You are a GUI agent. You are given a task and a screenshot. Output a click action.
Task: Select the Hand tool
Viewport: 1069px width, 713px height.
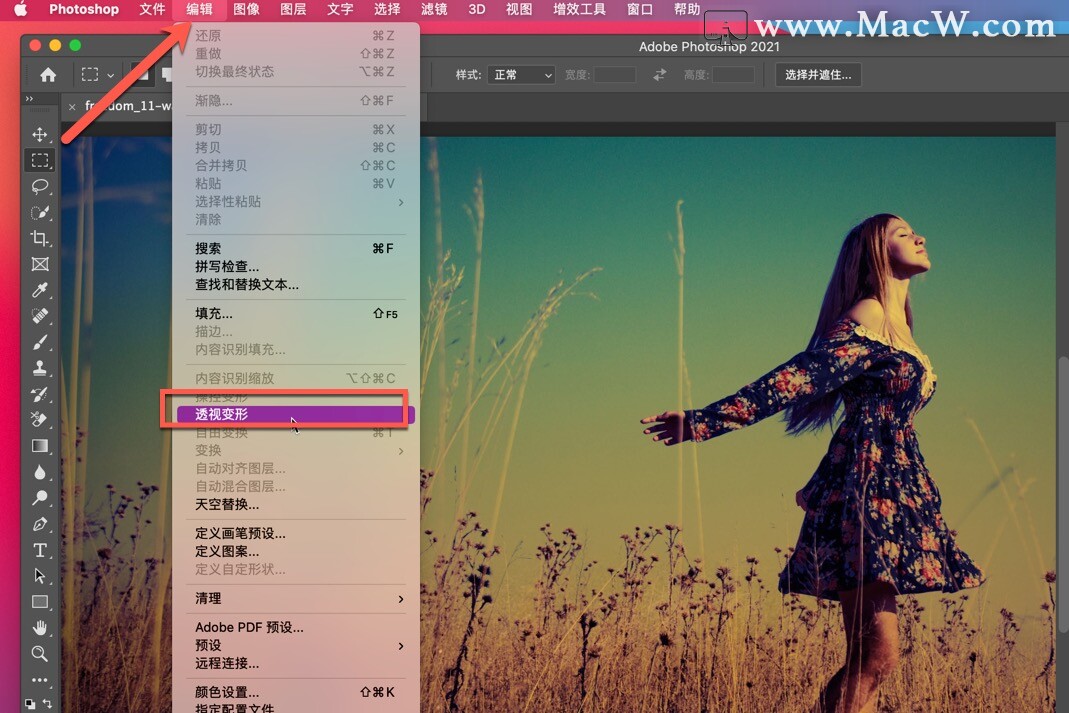coord(40,628)
